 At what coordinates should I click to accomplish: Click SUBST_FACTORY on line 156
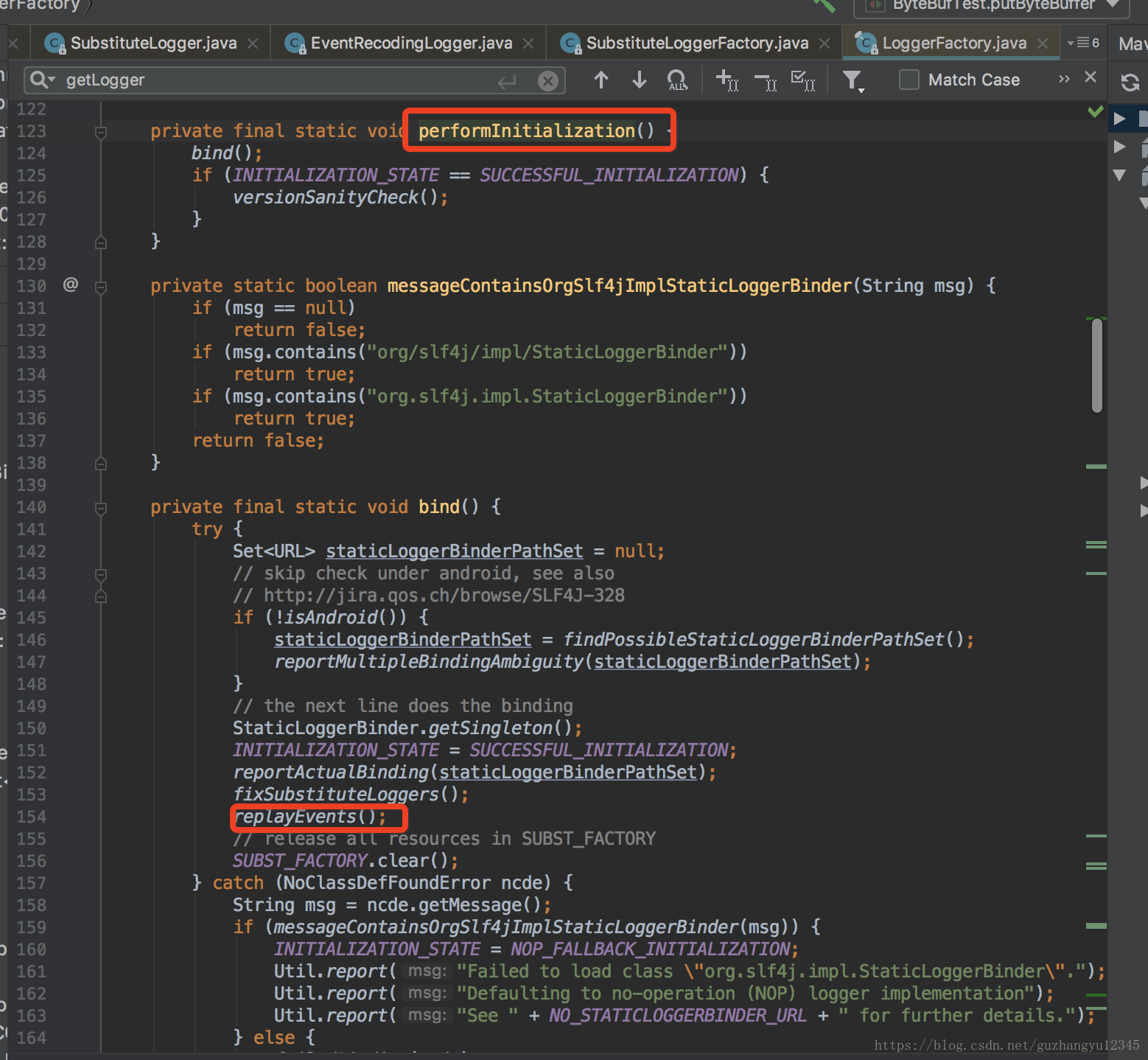coord(300,860)
